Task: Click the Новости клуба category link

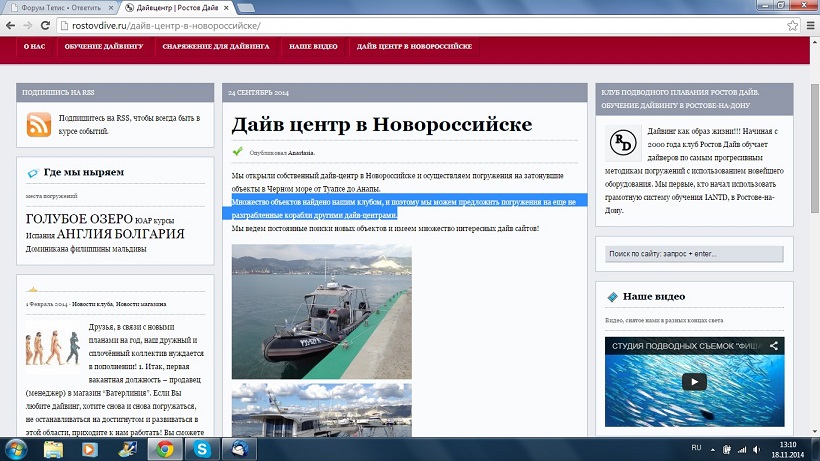Action: (x=92, y=304)
